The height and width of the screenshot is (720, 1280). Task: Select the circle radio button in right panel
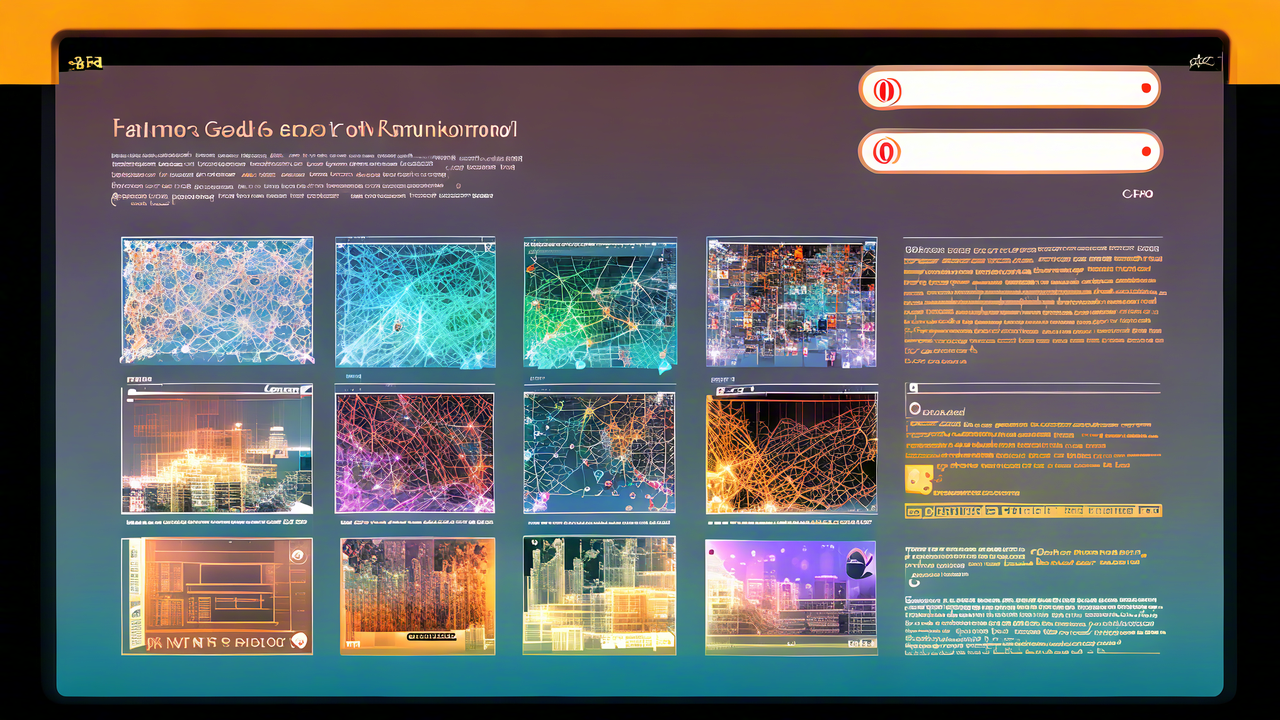913,409
